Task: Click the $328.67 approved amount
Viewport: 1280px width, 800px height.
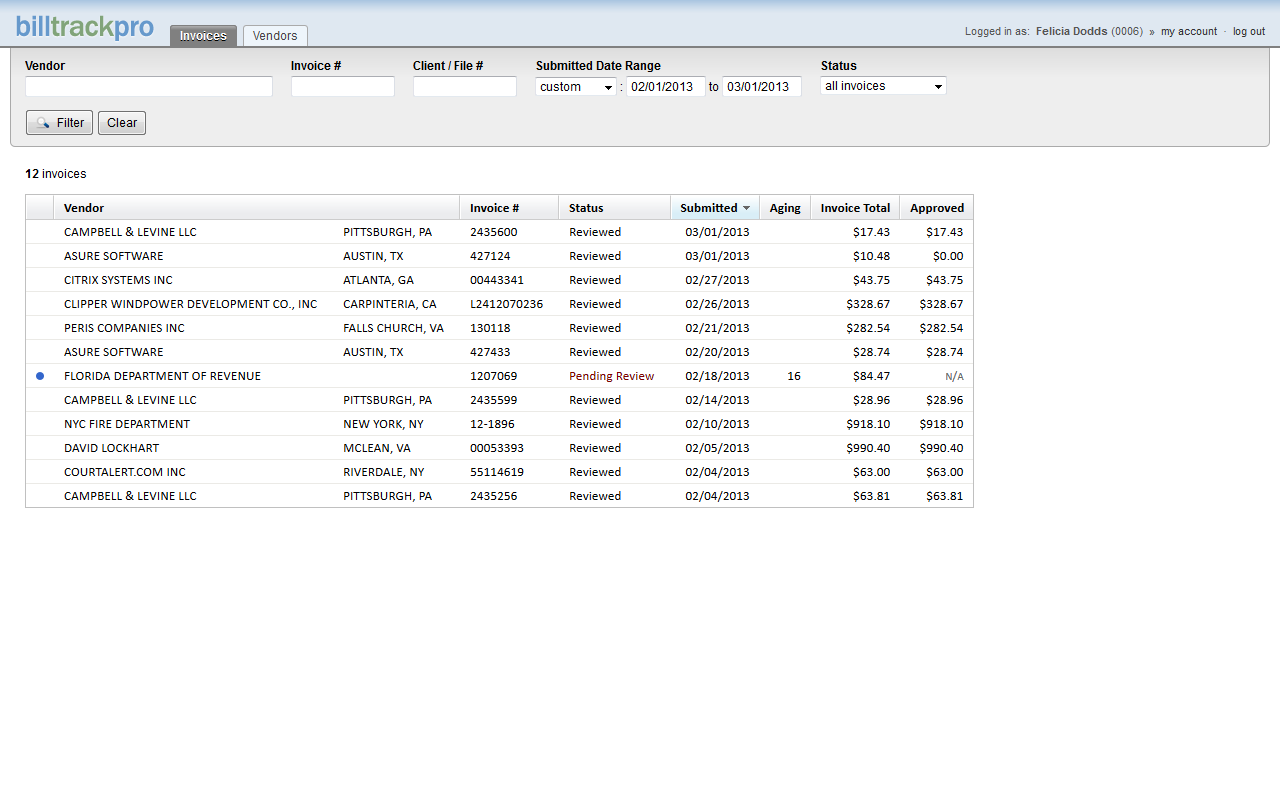Action: (942, 304)
